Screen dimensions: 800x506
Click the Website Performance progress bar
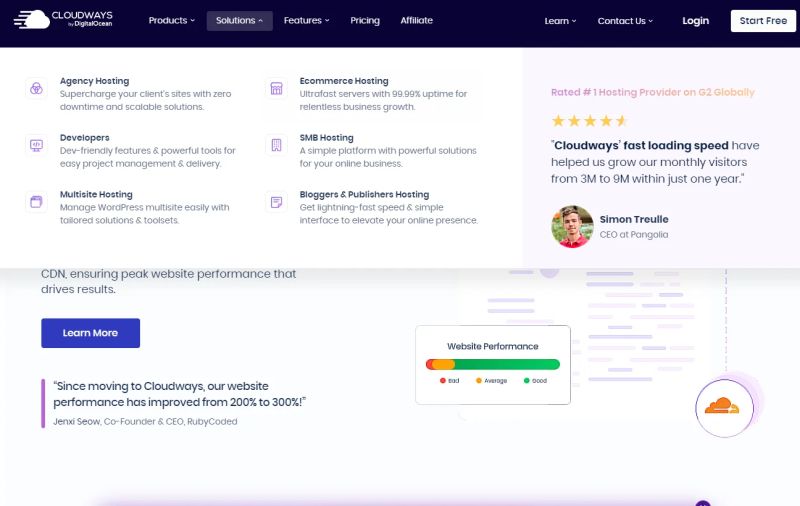(493, 364)
